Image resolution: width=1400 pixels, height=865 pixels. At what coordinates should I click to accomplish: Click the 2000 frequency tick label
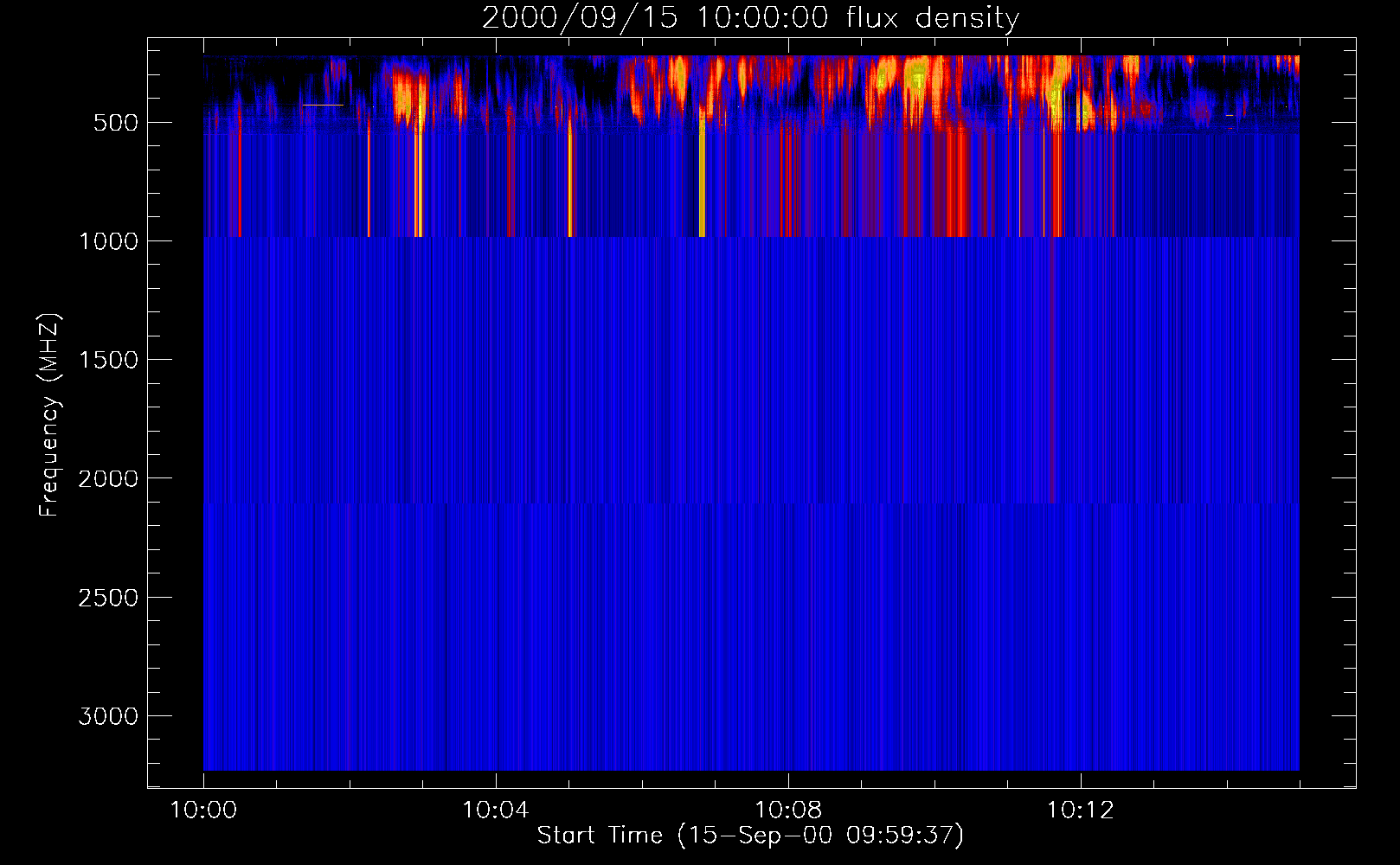[108, 478]
